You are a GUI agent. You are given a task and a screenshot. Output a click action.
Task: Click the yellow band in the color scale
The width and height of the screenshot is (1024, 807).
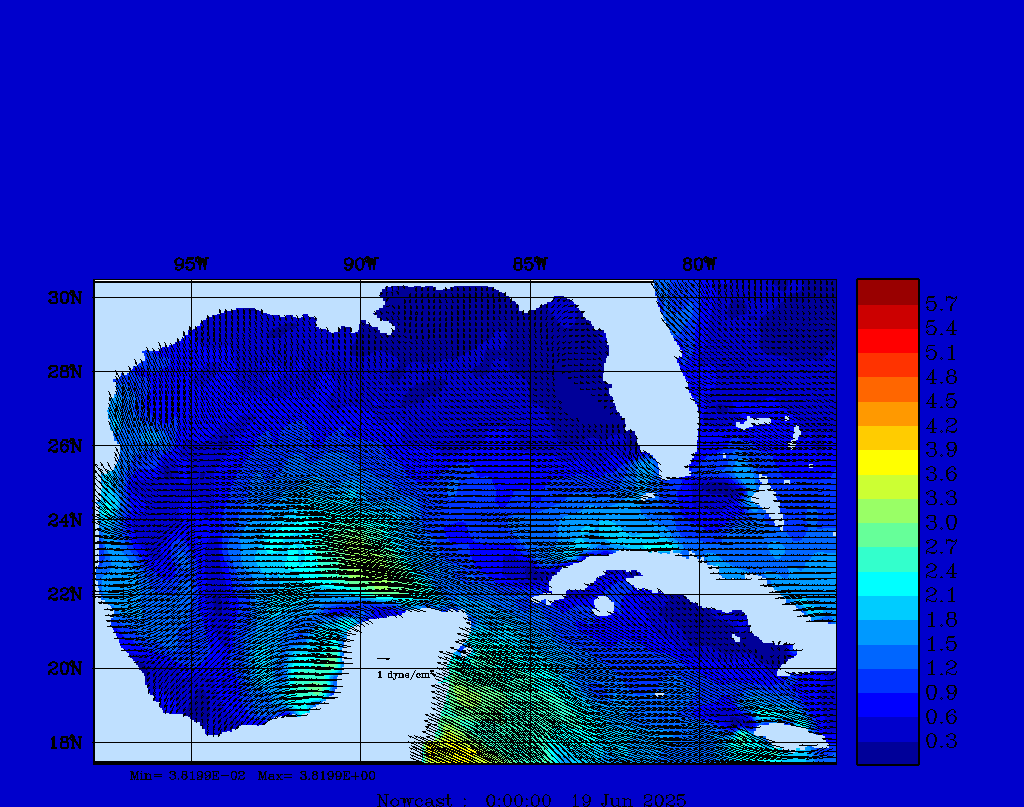point(887,462)
